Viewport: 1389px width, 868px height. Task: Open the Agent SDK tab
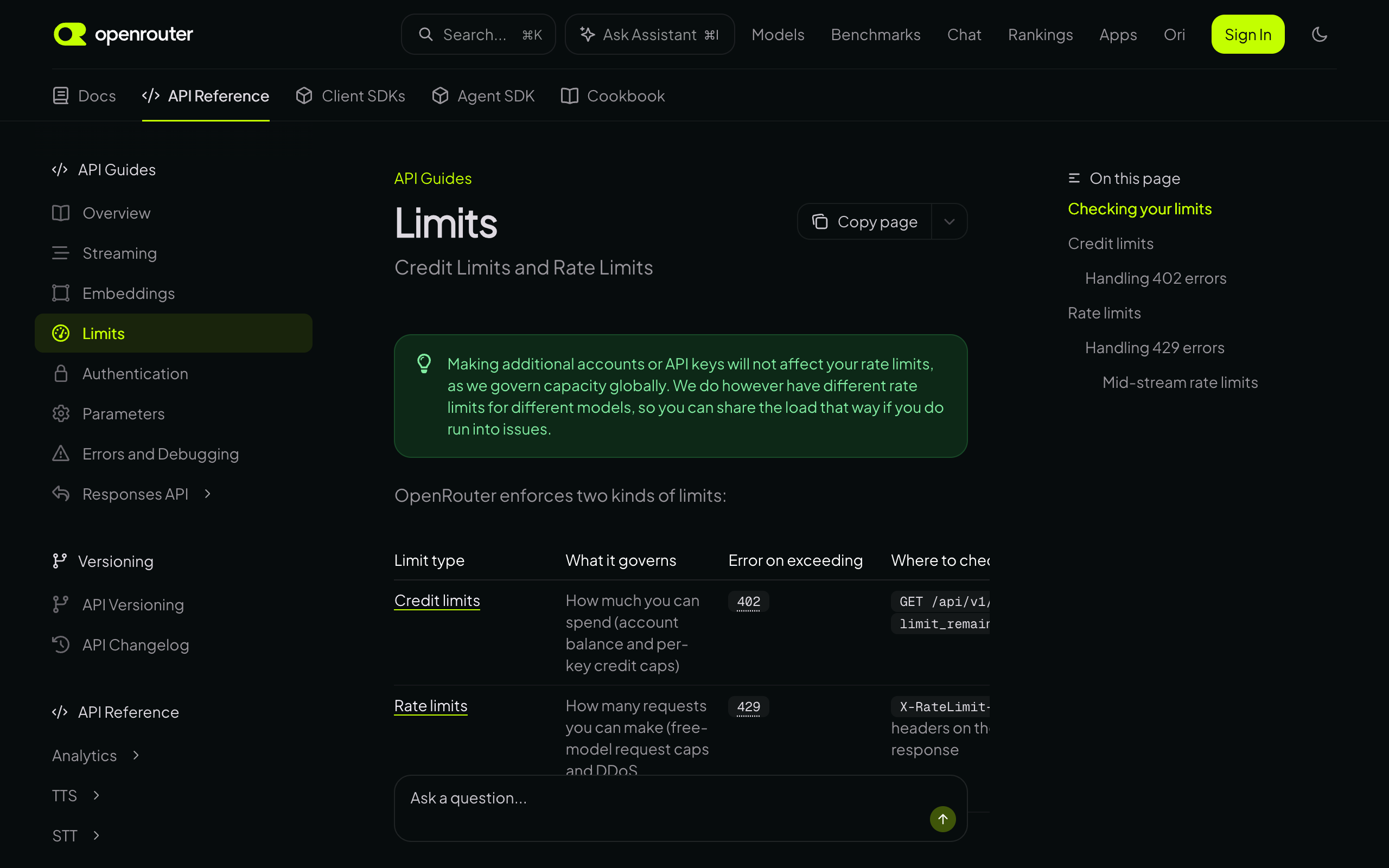(483, 96)
